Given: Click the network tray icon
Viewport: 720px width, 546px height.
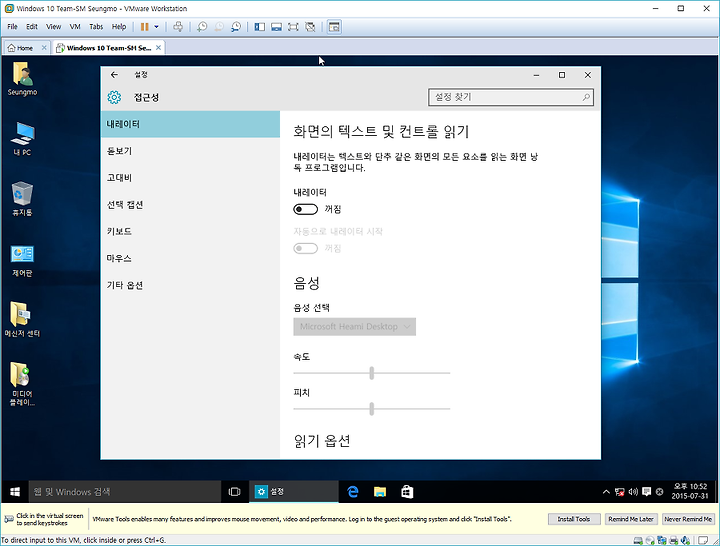Looking at the screenshot, I should coord(619,492).
